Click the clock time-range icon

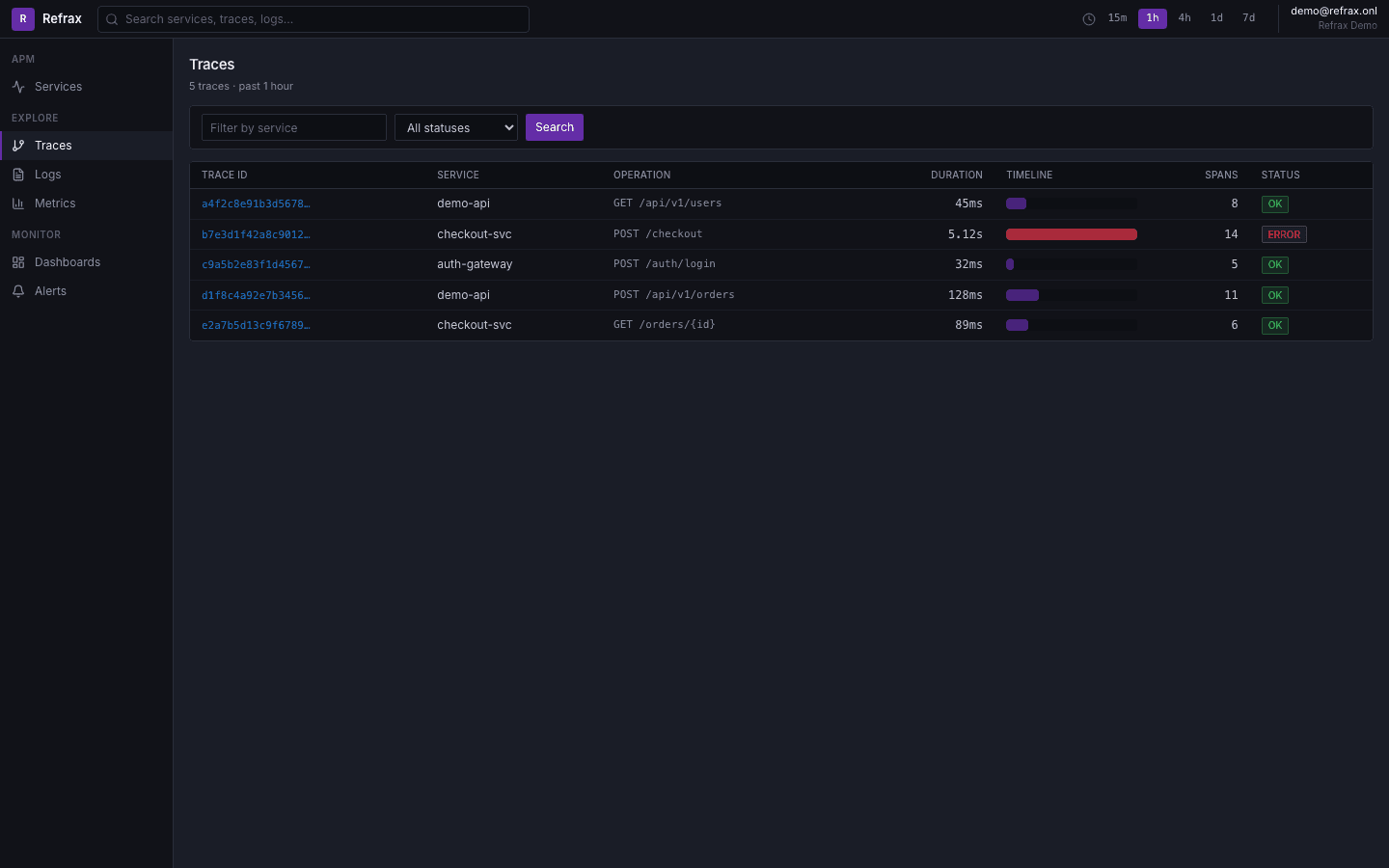1089,19
